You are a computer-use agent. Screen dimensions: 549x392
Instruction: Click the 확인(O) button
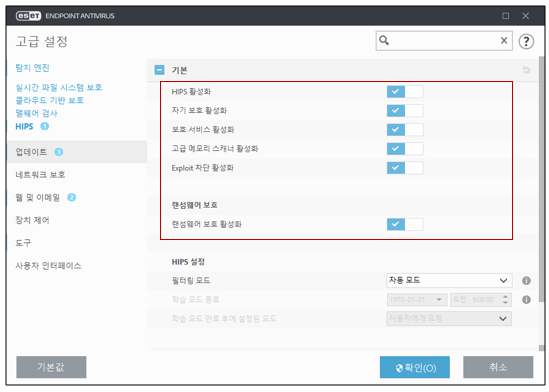(x=415, y=367)
